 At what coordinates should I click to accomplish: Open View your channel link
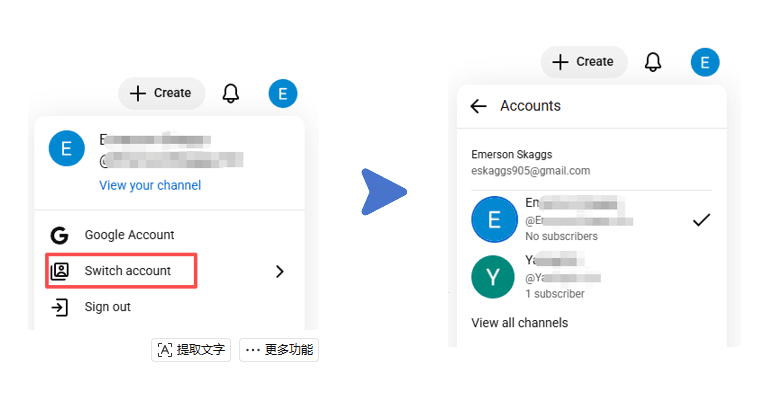[x=150, y=185]
